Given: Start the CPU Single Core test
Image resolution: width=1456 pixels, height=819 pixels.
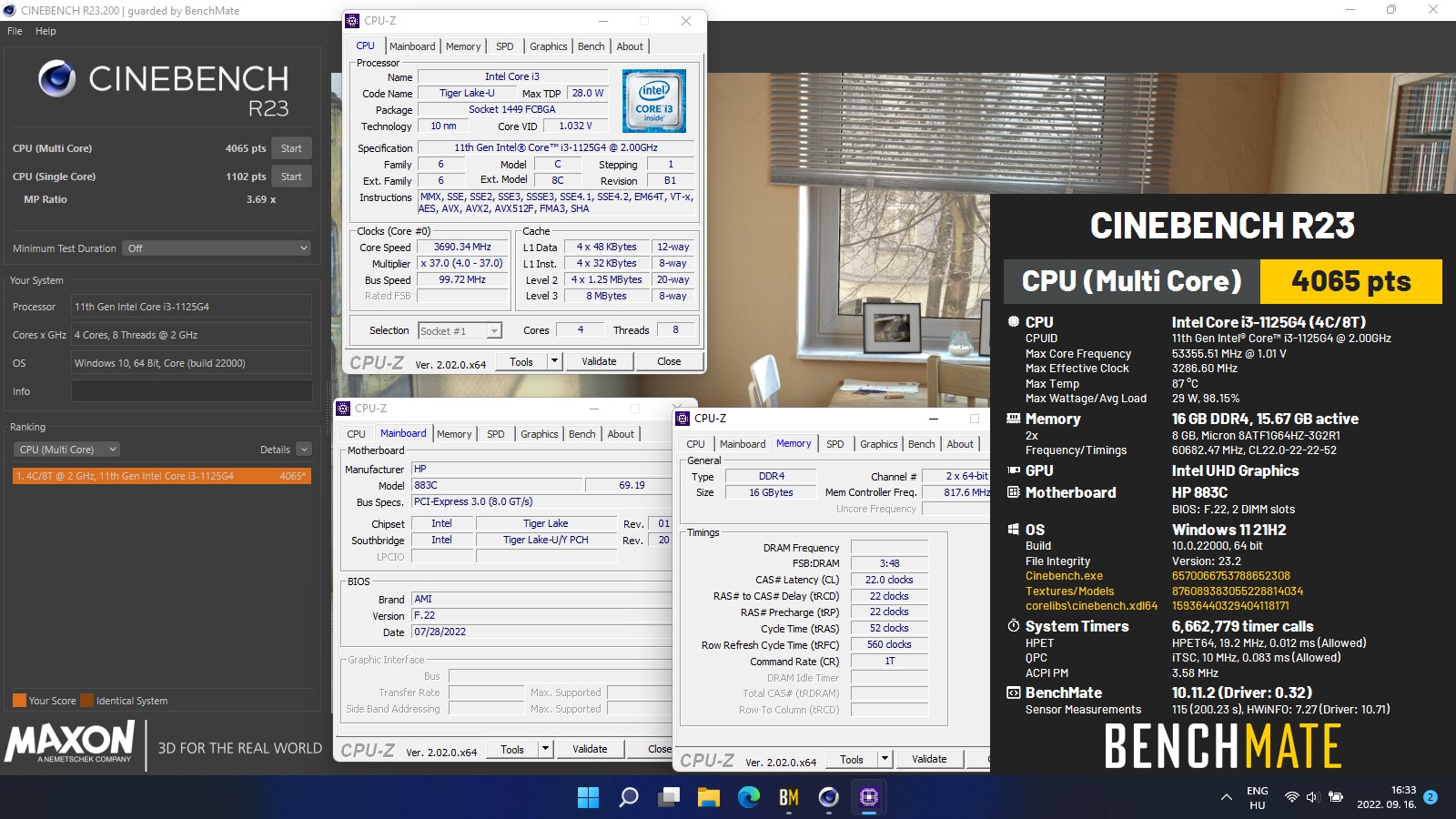Looking at the screenshot, I should coord(291,177).
